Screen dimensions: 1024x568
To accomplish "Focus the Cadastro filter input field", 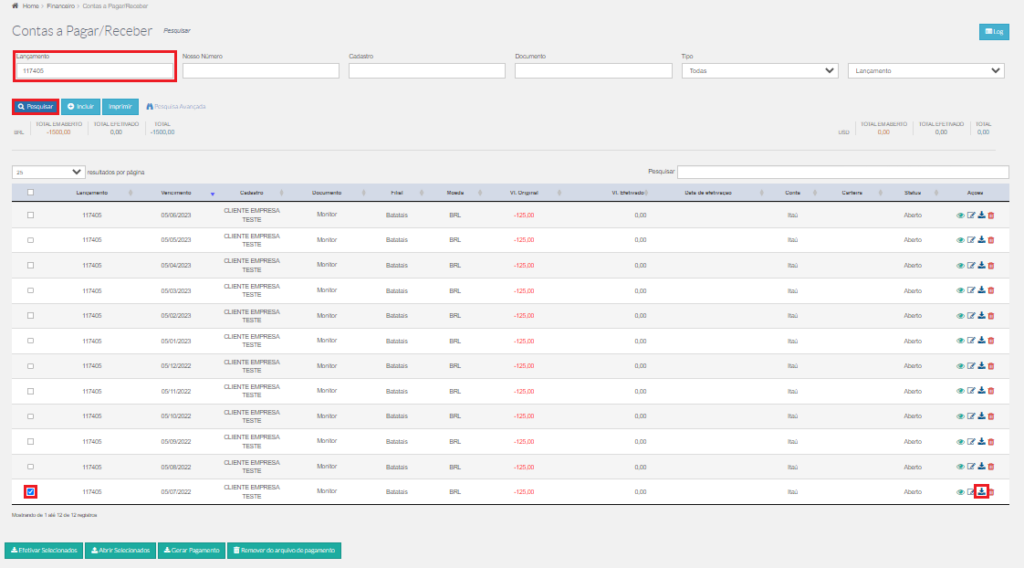I will click(x=427, y=71).
